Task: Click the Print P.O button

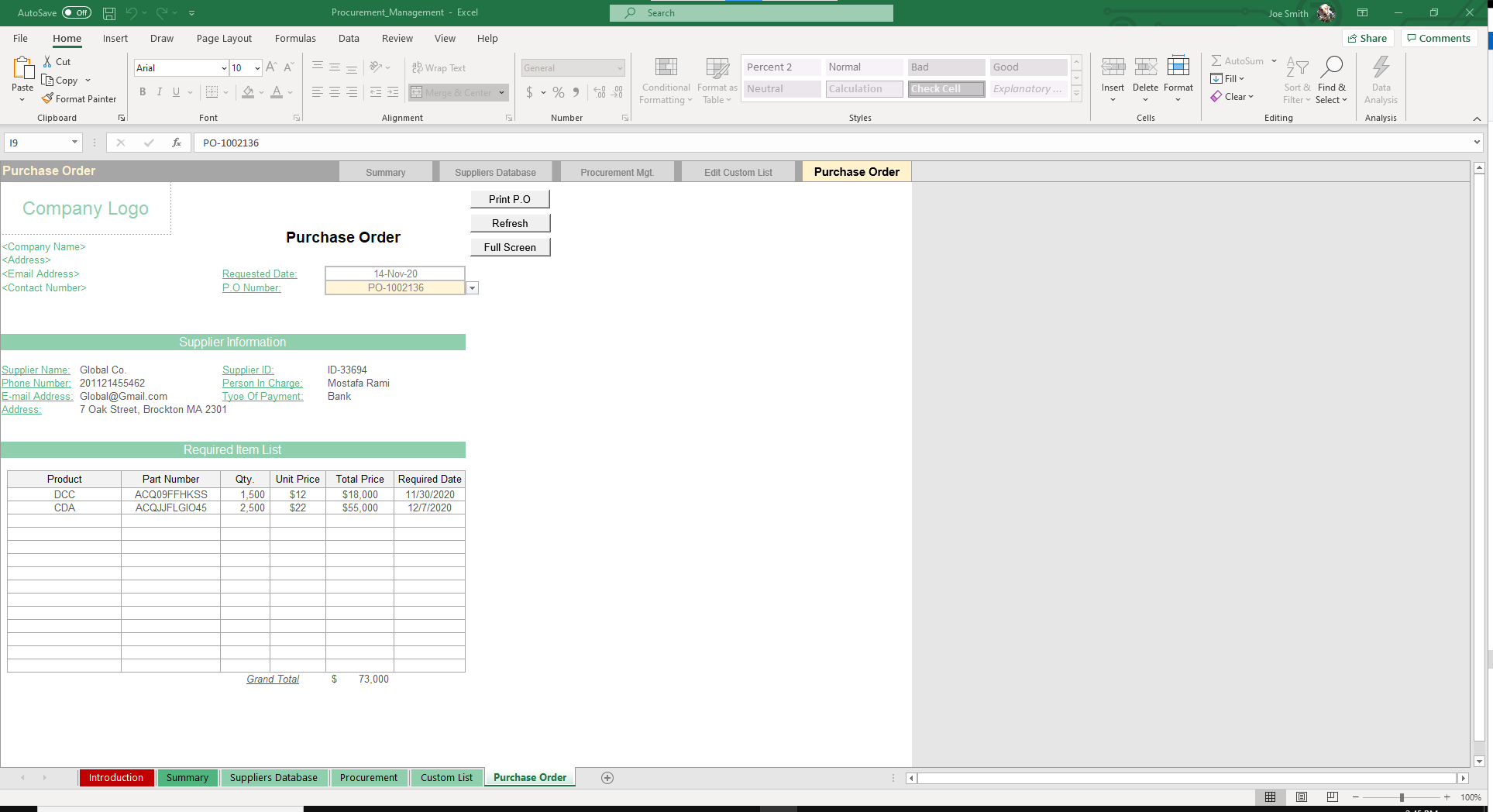Action: (510, 199)
